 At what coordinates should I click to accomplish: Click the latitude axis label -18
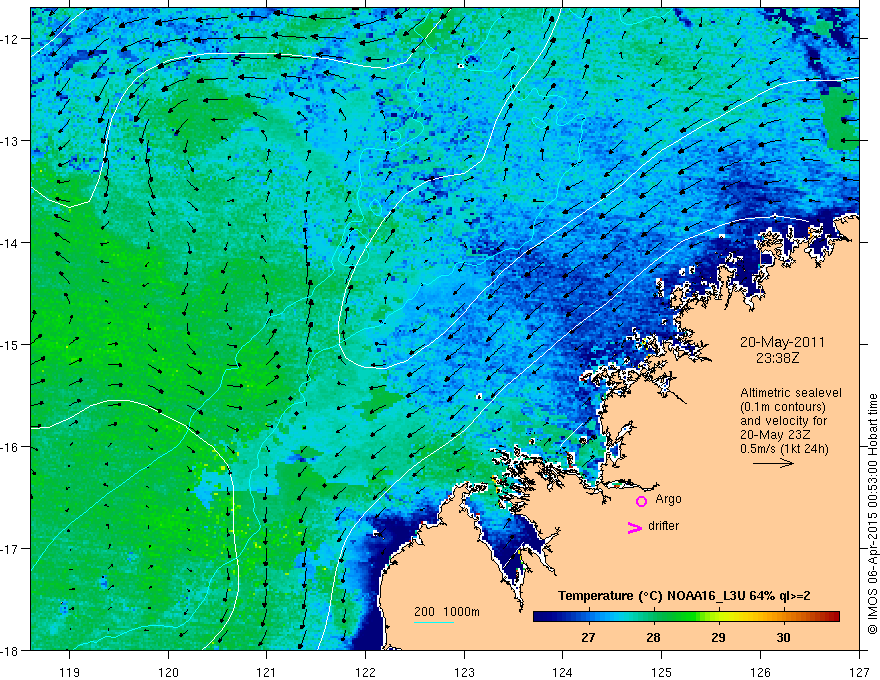pyautogui.click(x=10, y=650)
